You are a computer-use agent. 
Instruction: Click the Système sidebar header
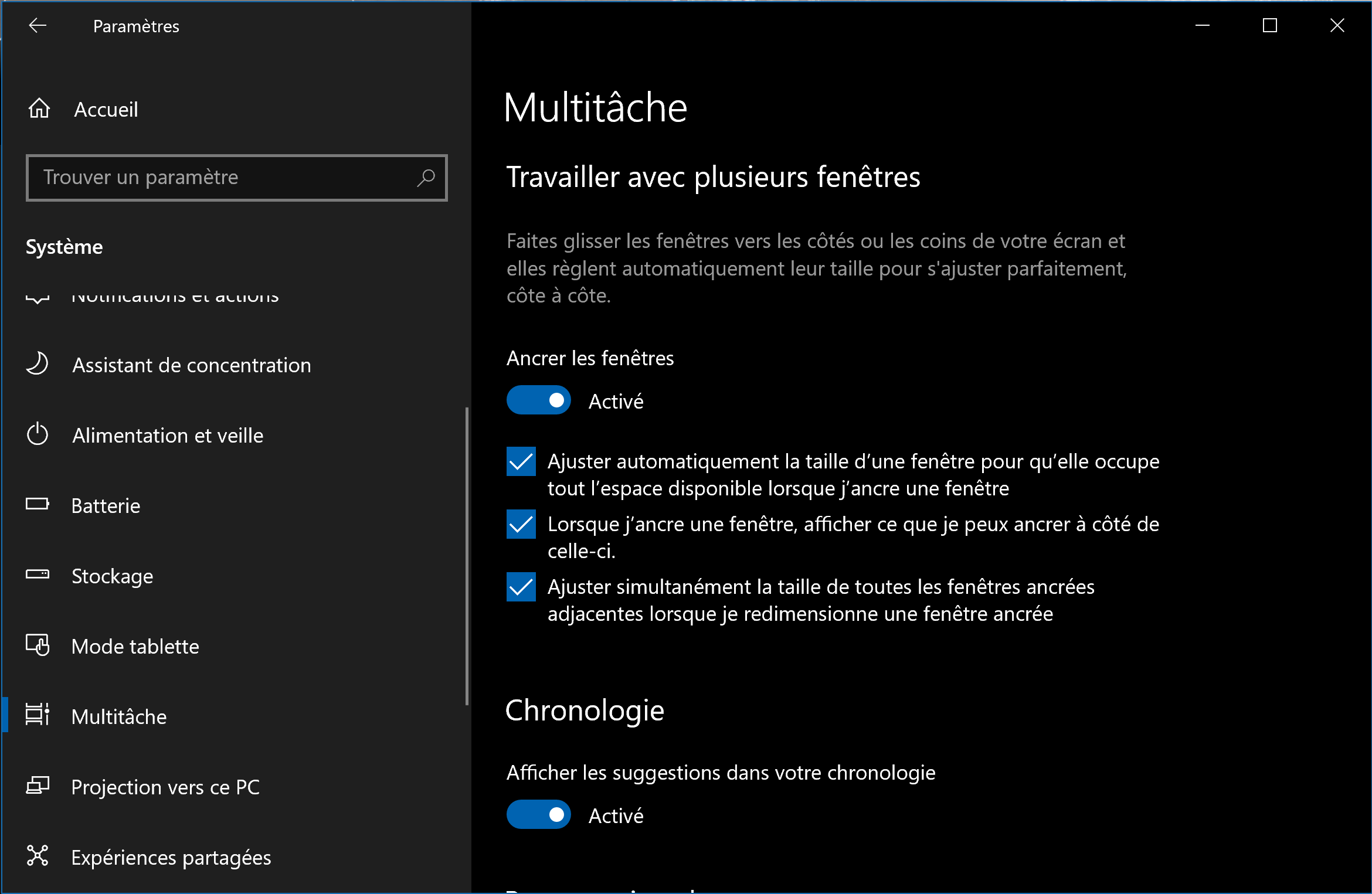(64, 247)
